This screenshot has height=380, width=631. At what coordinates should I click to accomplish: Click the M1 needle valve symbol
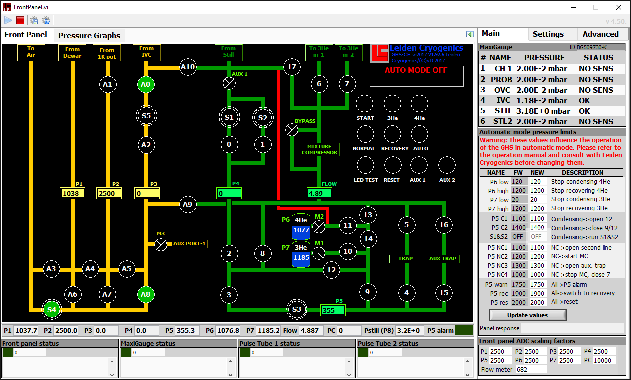tap(319, 253)
